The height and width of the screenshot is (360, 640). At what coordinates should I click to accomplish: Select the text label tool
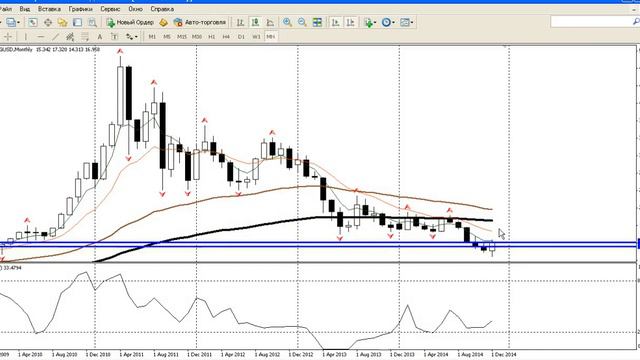(114, 37)
